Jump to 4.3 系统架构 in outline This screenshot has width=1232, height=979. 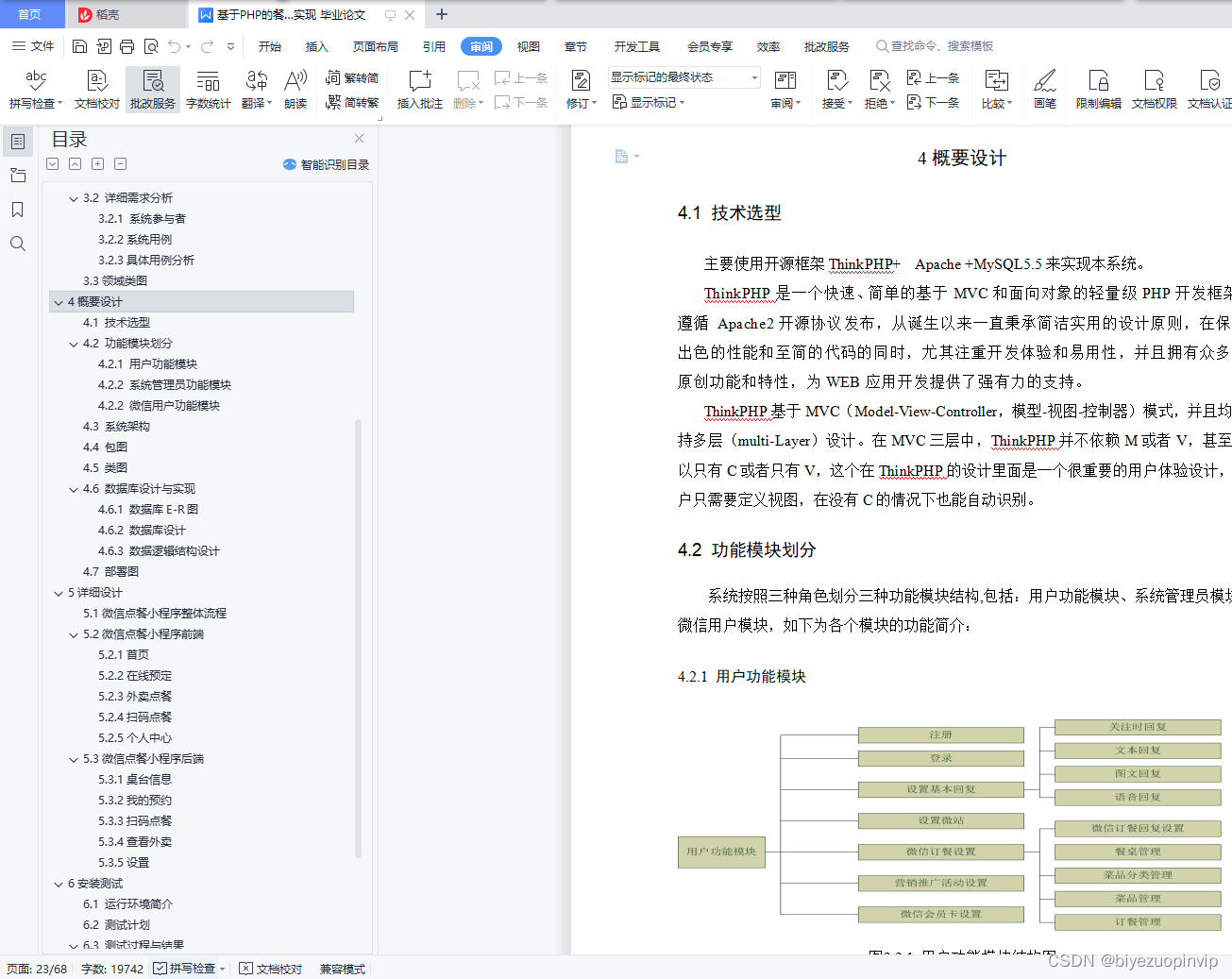[x=116, y=427]
